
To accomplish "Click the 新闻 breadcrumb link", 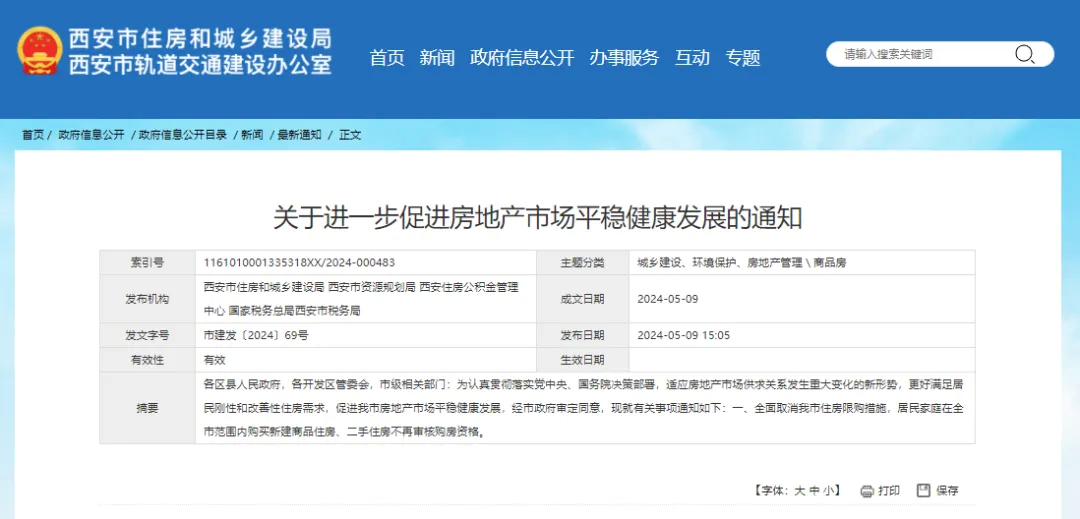I will 252,134.
